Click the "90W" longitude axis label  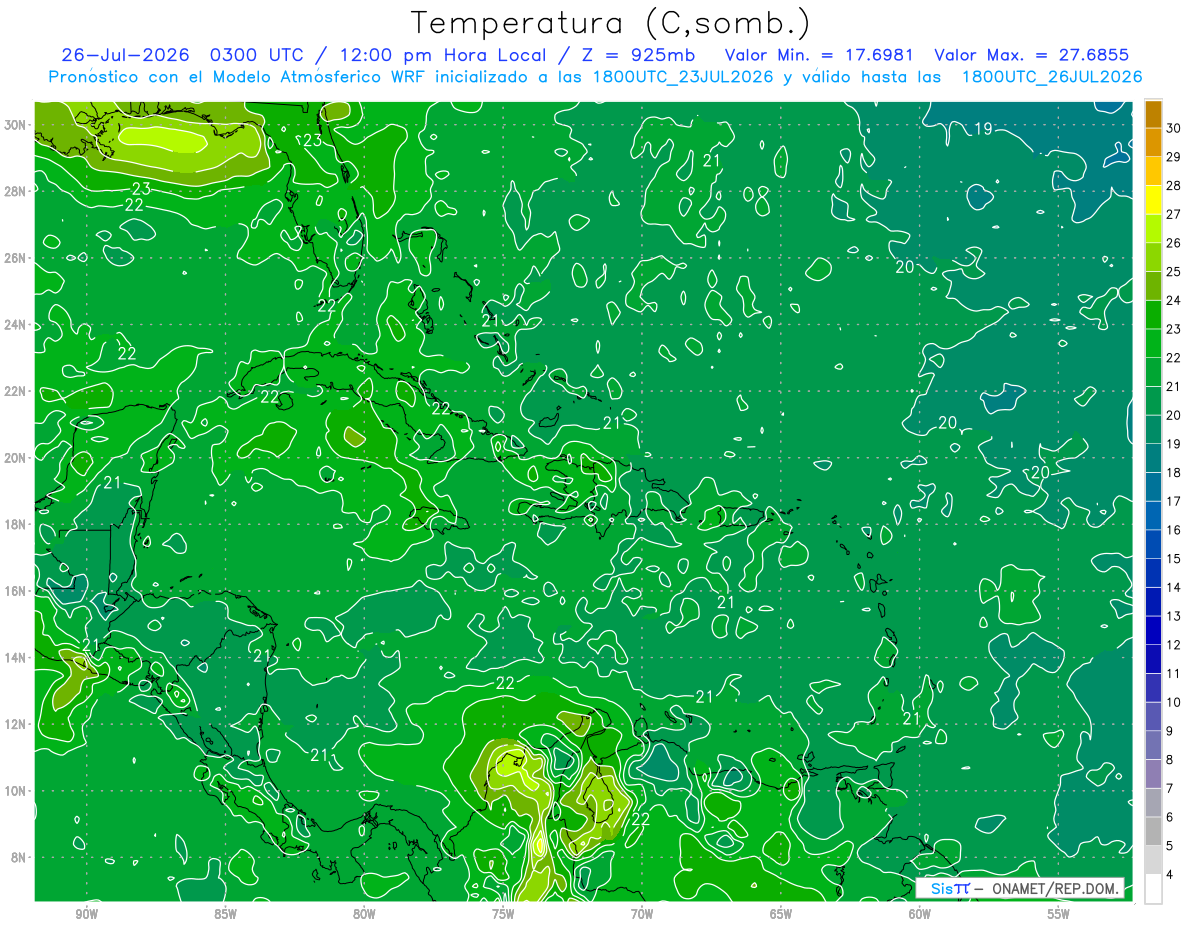tap(86, 914)
